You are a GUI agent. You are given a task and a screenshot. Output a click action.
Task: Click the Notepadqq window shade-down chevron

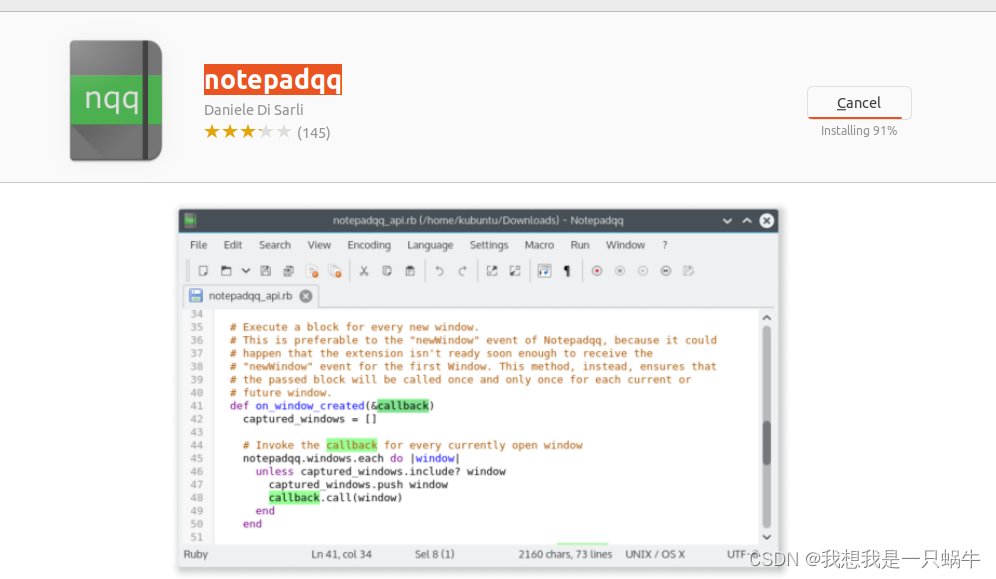[727, 221]
